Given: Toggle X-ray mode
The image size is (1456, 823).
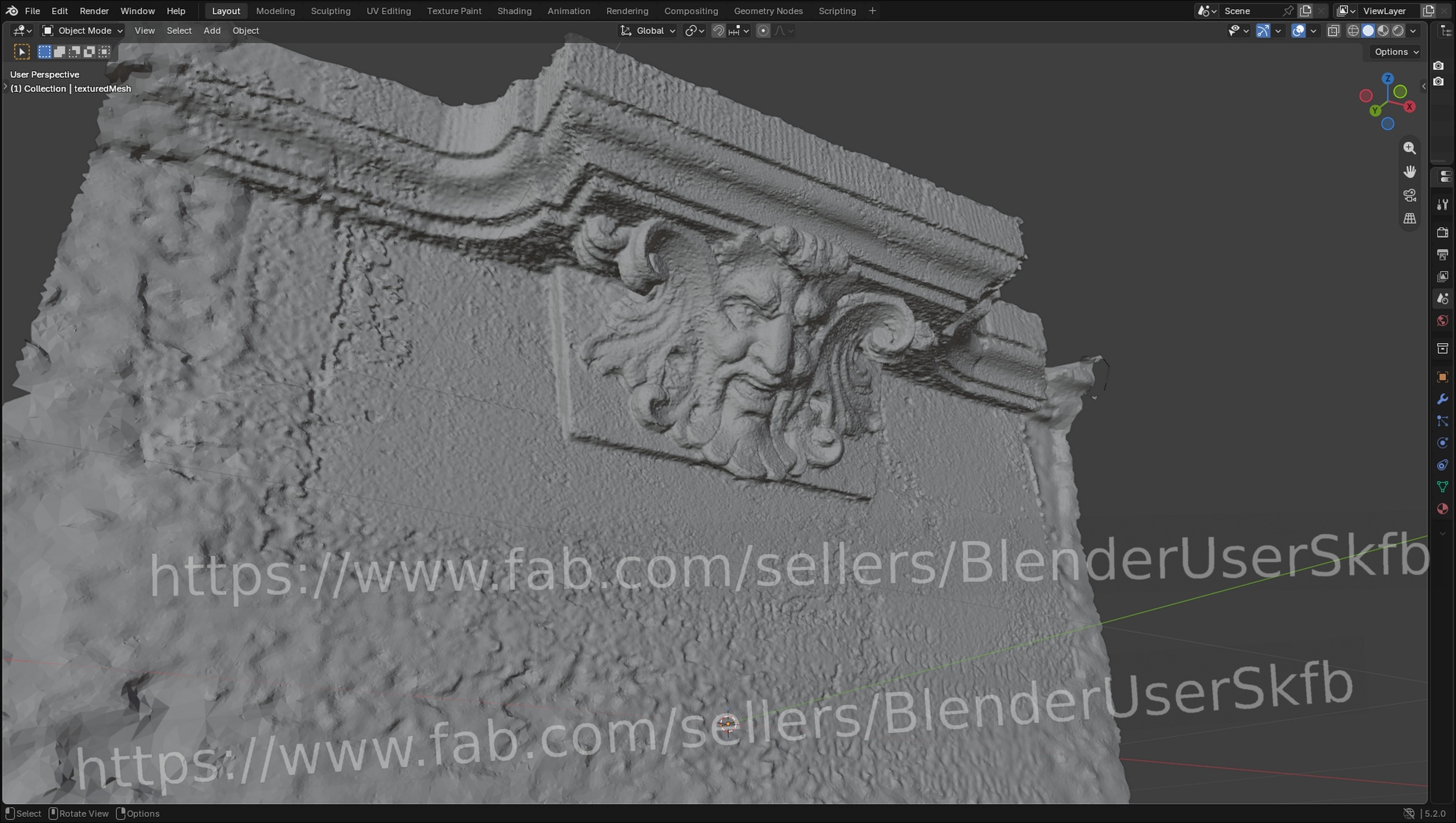Looking at the screenshot, I should 1333,31.
